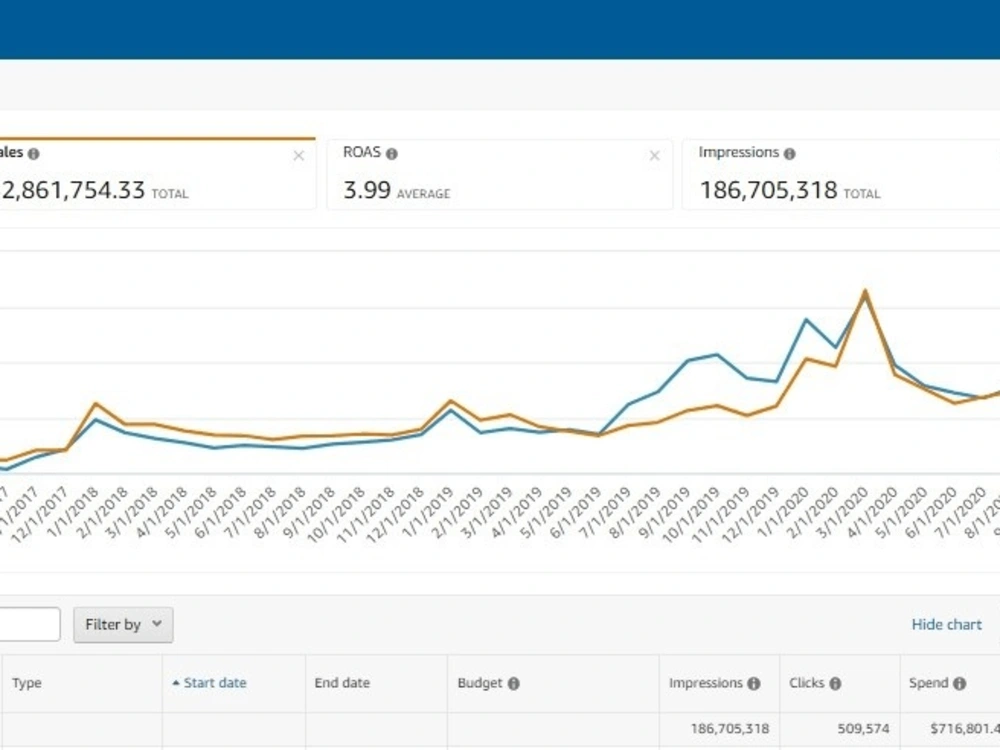This screenshot has width=1000, height=750.
Task: Click the 3.99 average ROAS value
Action: pyautogui.click(x=367, y=190)
